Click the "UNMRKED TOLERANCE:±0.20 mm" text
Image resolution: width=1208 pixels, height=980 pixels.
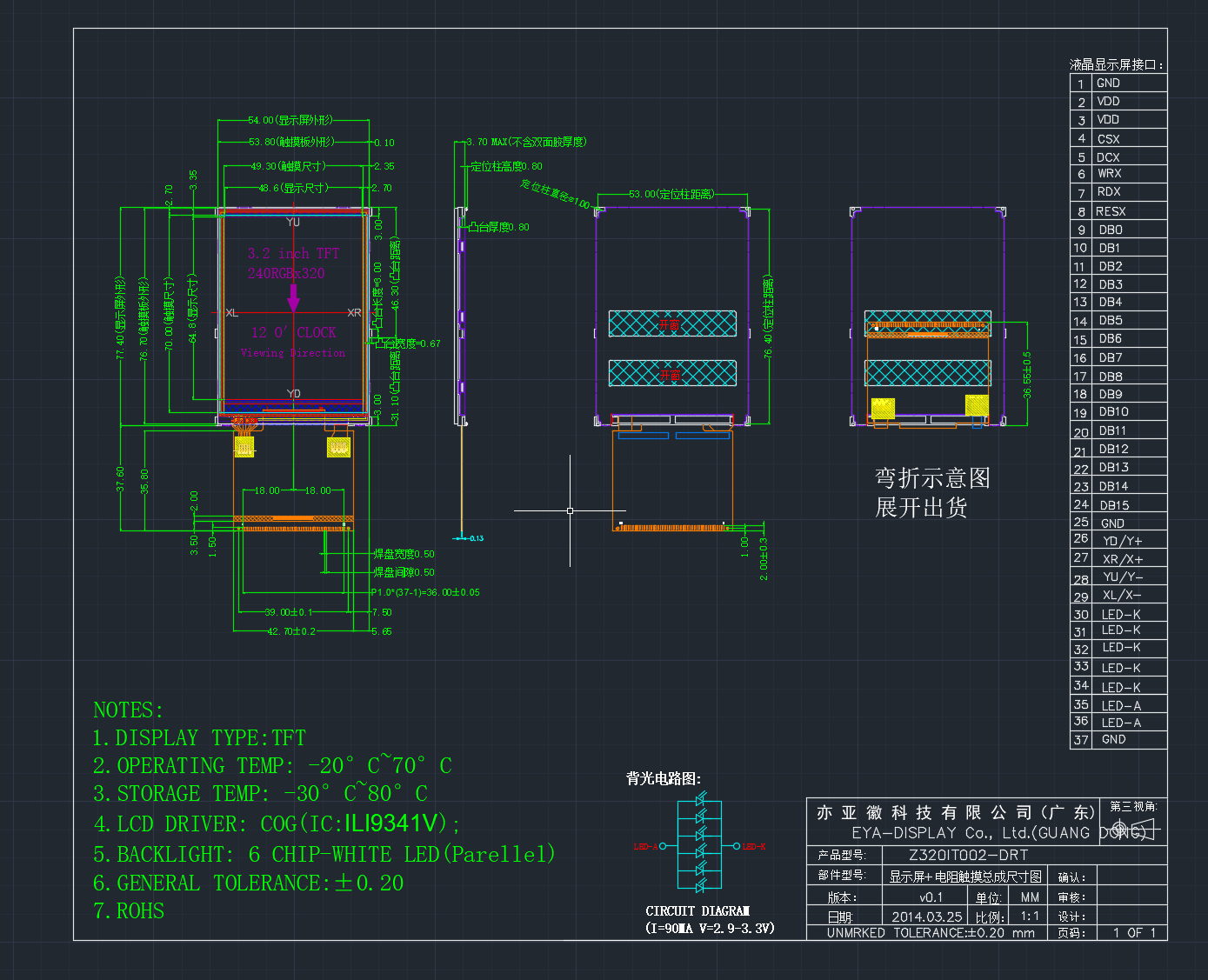(931, 933)
